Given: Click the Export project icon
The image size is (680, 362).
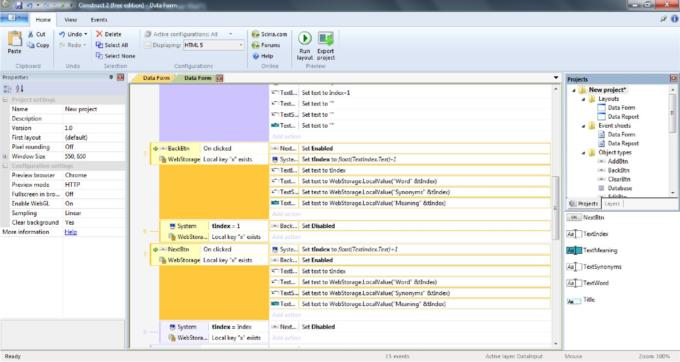Looking at the screenshot, I should point(326,38).
